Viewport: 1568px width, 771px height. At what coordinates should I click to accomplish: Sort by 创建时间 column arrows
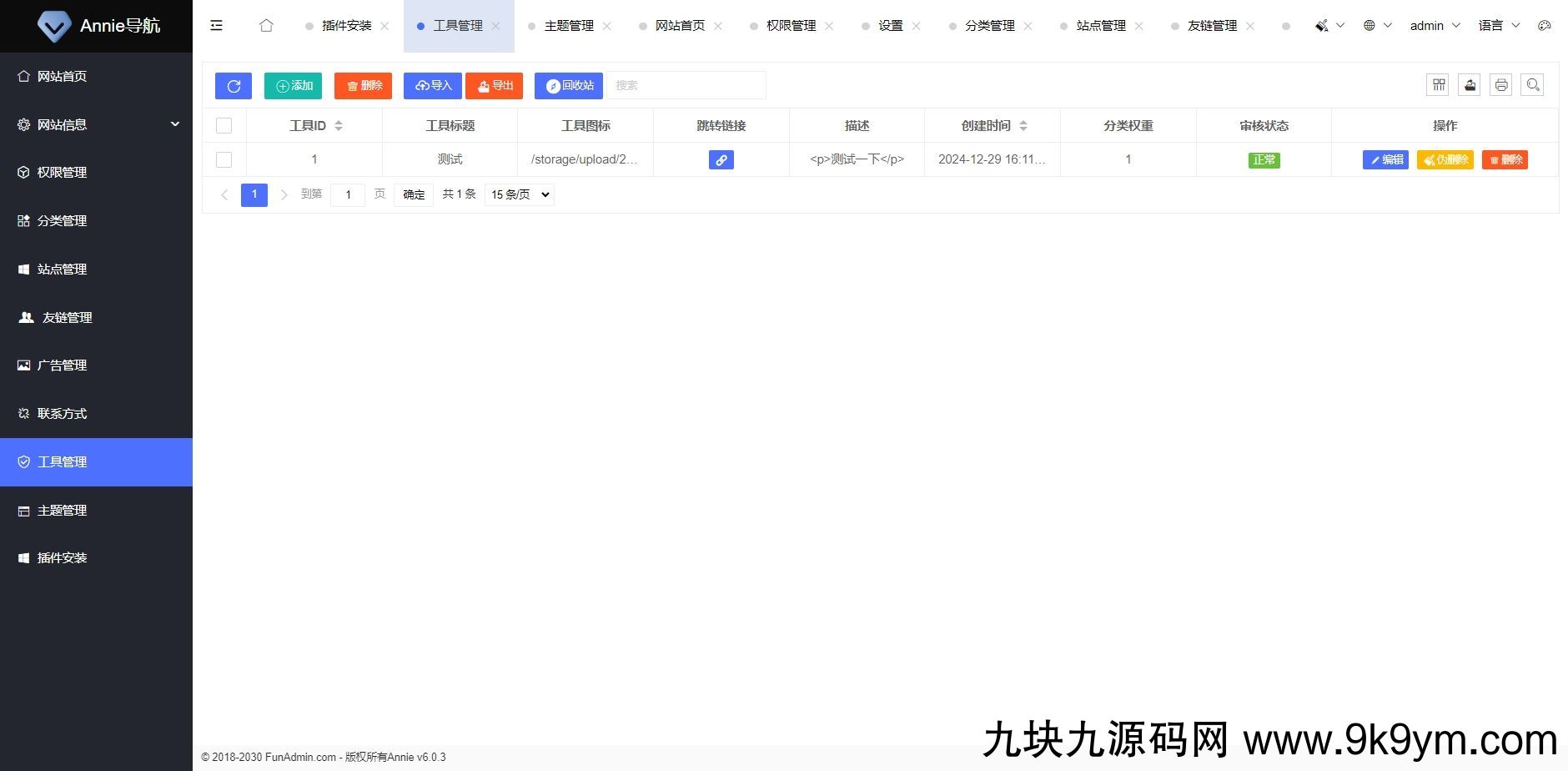point(1023,126)
